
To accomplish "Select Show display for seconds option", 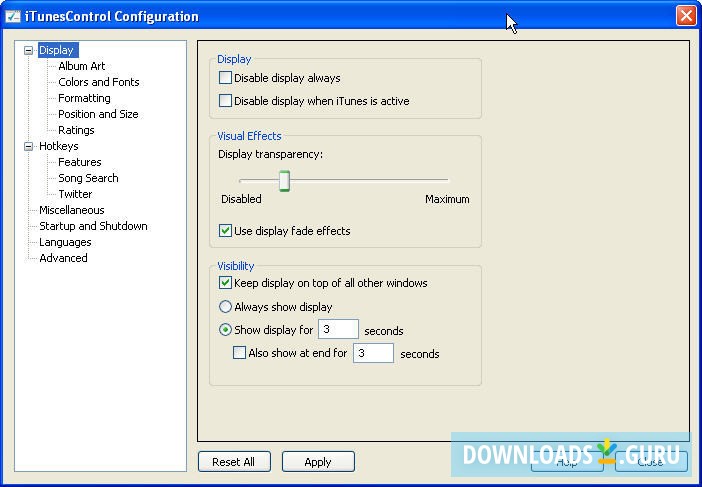I will [225, 330].
